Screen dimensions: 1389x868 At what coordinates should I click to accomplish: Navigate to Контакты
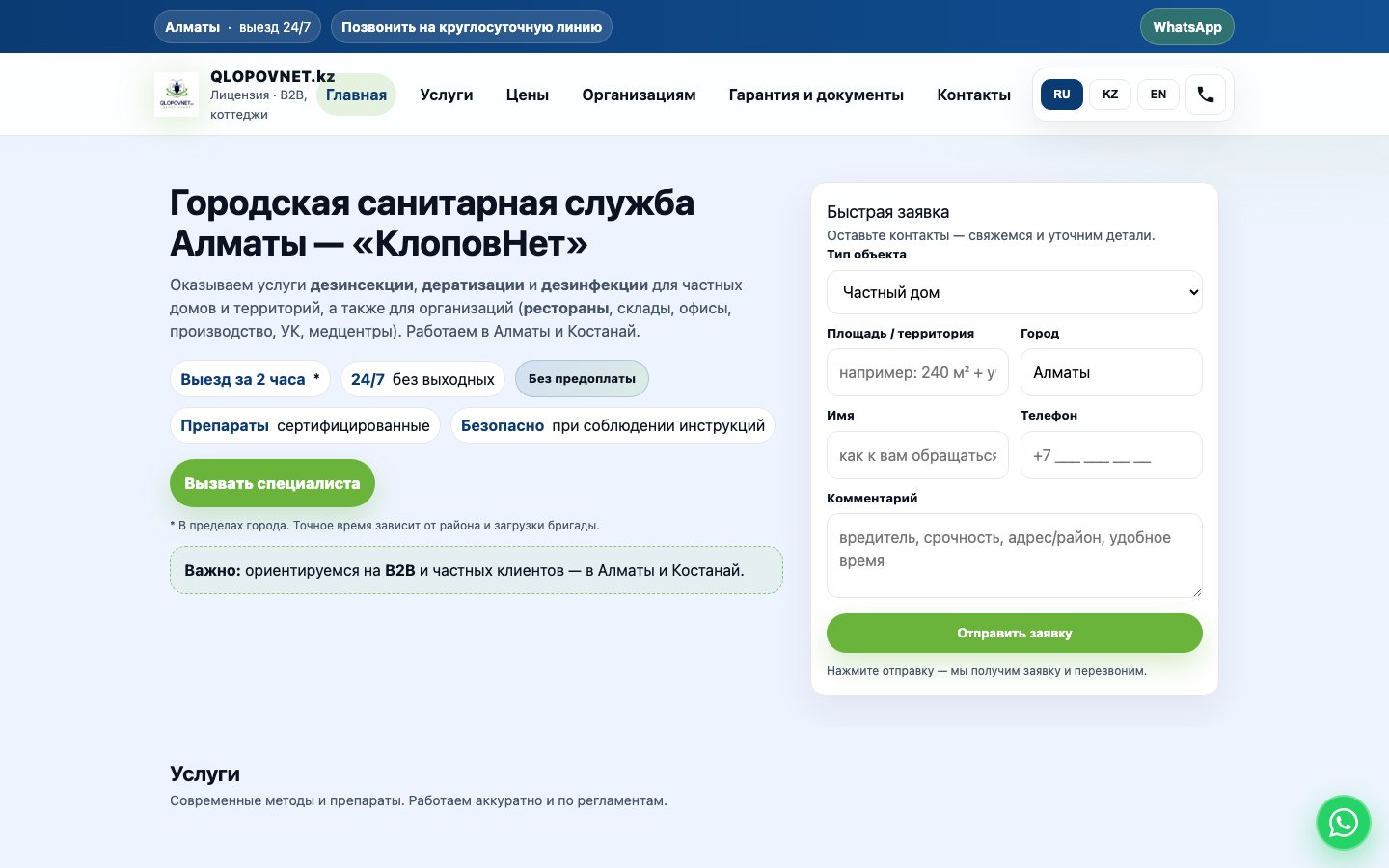click(x=974, y=95)
